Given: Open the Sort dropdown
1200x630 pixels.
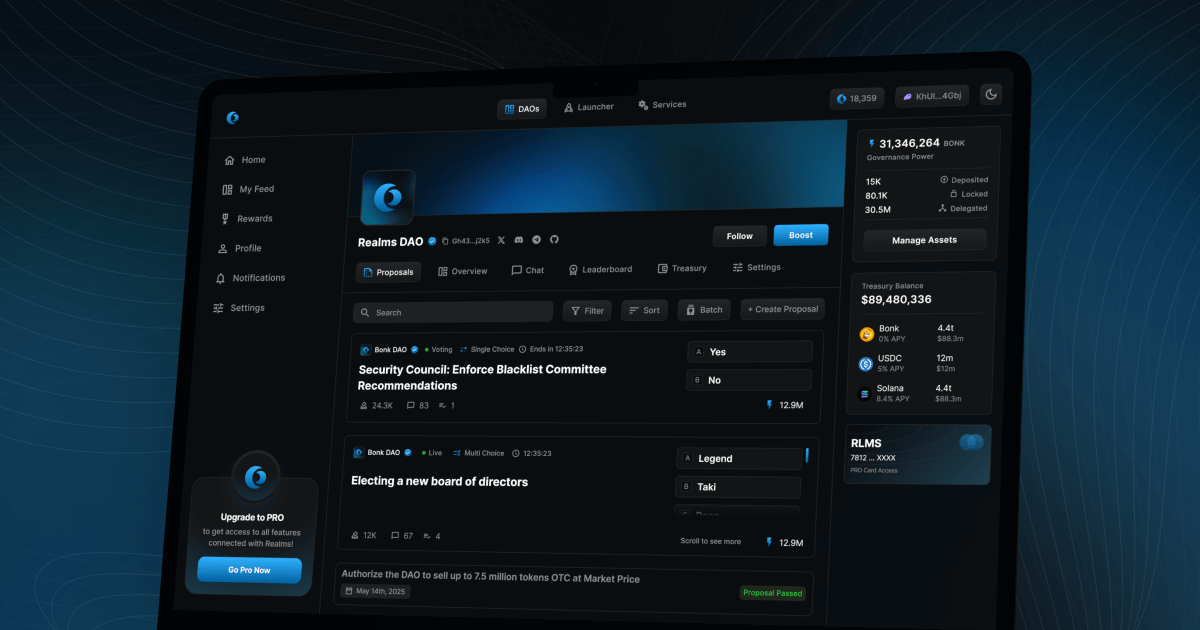Looking at the screenshot, I should pyautogui.click(x=644, y=310).
